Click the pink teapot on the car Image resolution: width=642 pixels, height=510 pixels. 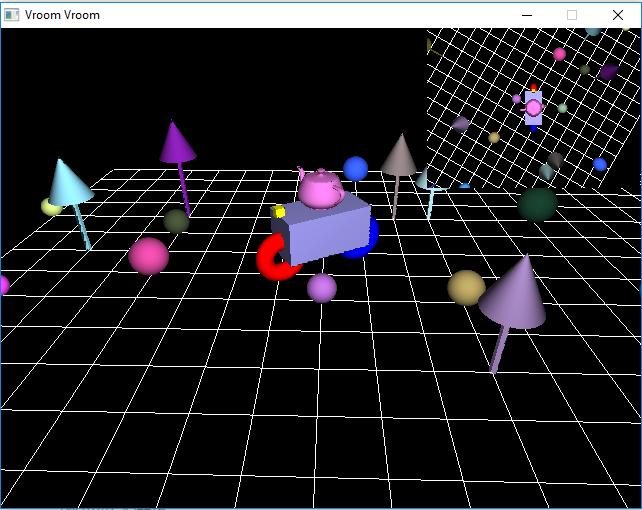click(x=321, y=188)
